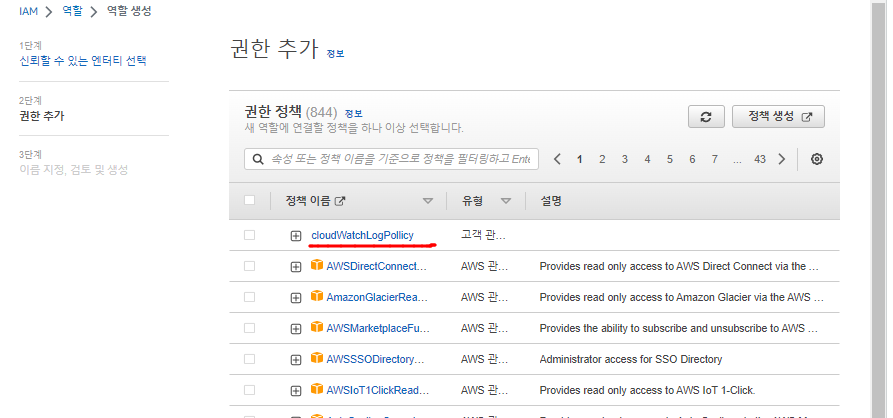Open the AWSDirectConnect policy link
The height and width of the screenshot is (418, 893).
[376, 266]
